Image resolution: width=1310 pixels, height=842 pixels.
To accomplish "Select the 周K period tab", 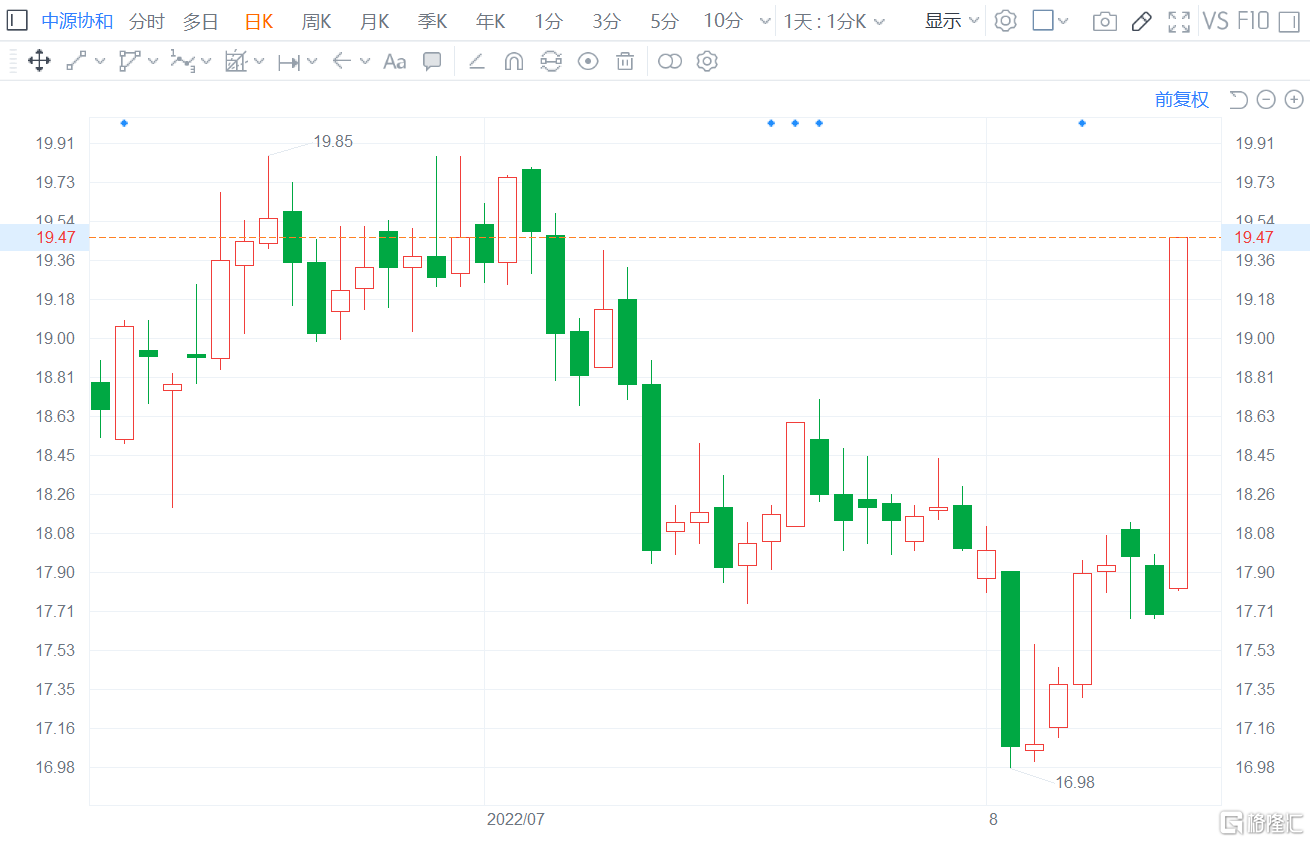I will [317, 21].
